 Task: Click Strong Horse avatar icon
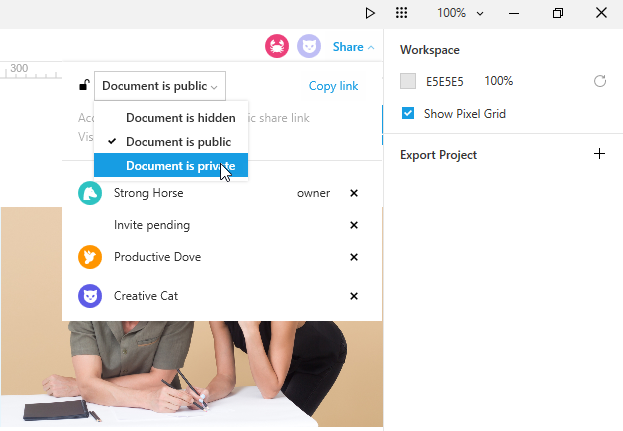[90, 193]
